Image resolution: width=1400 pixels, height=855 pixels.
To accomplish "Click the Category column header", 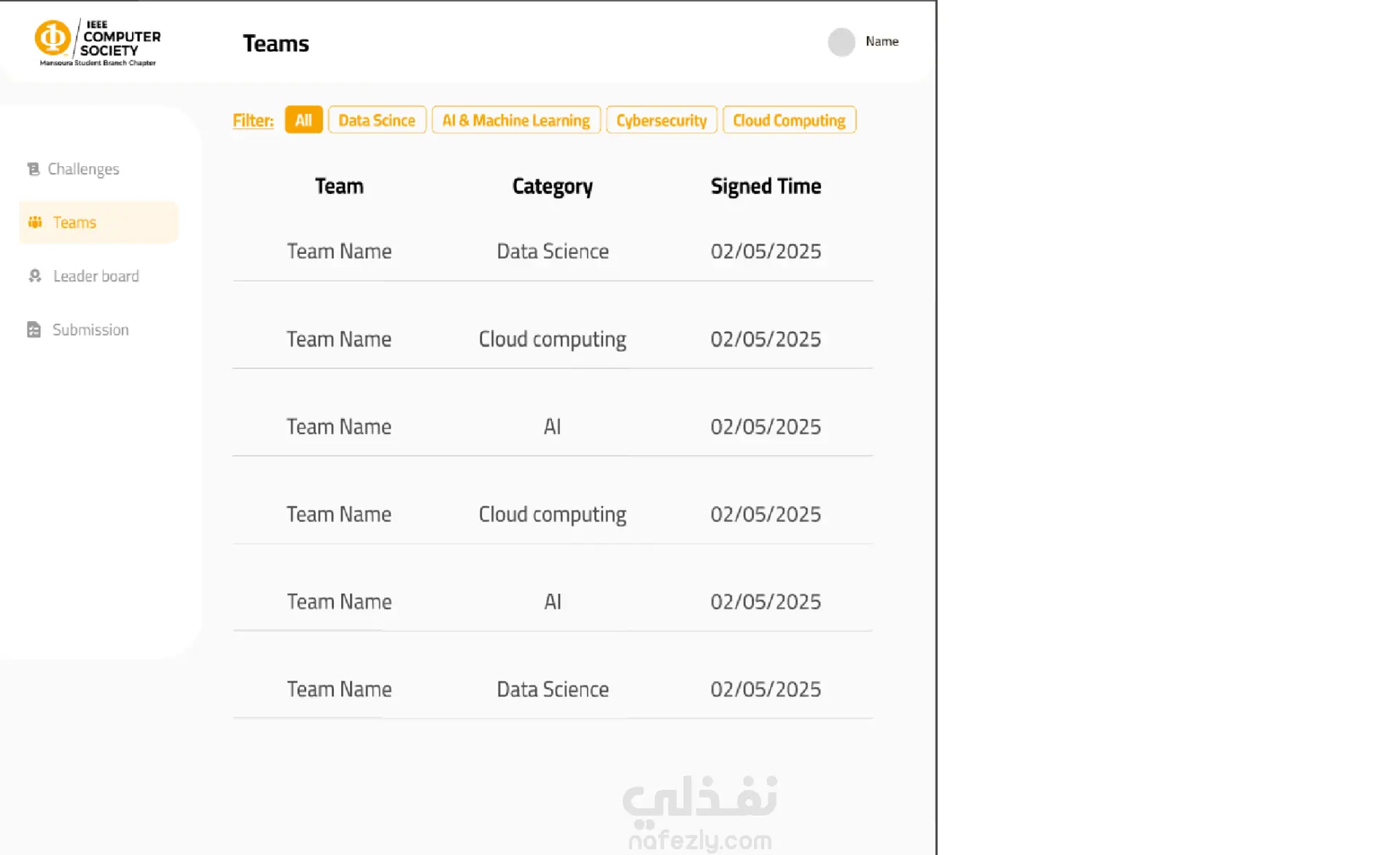I will coord(552,186).
